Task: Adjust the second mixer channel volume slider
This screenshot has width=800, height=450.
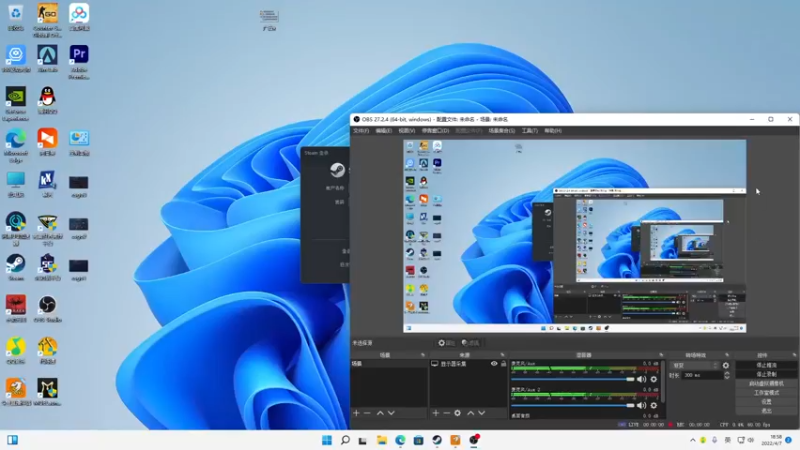Action: [572, 405]
